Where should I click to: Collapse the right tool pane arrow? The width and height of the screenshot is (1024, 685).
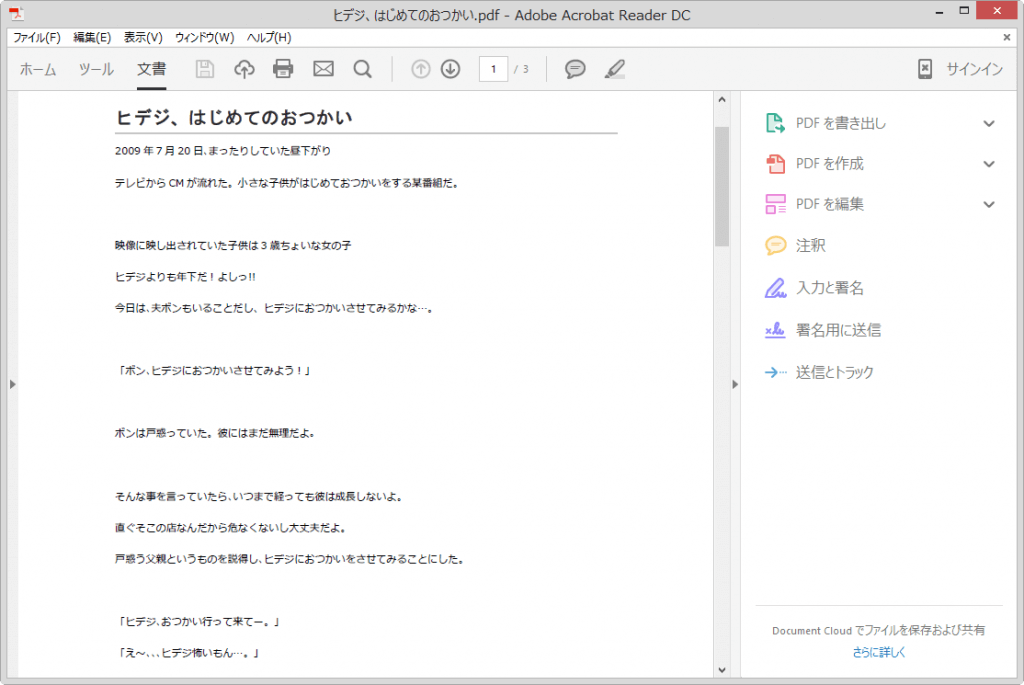pos(735,384)
